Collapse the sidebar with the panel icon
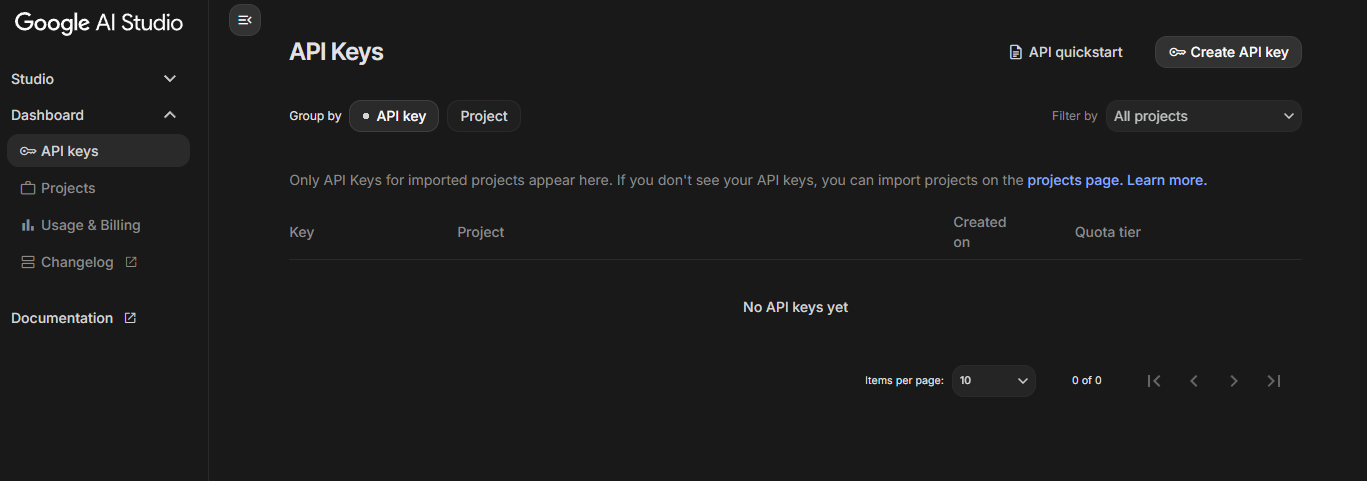1367x481 pixels. coord(245,20)
